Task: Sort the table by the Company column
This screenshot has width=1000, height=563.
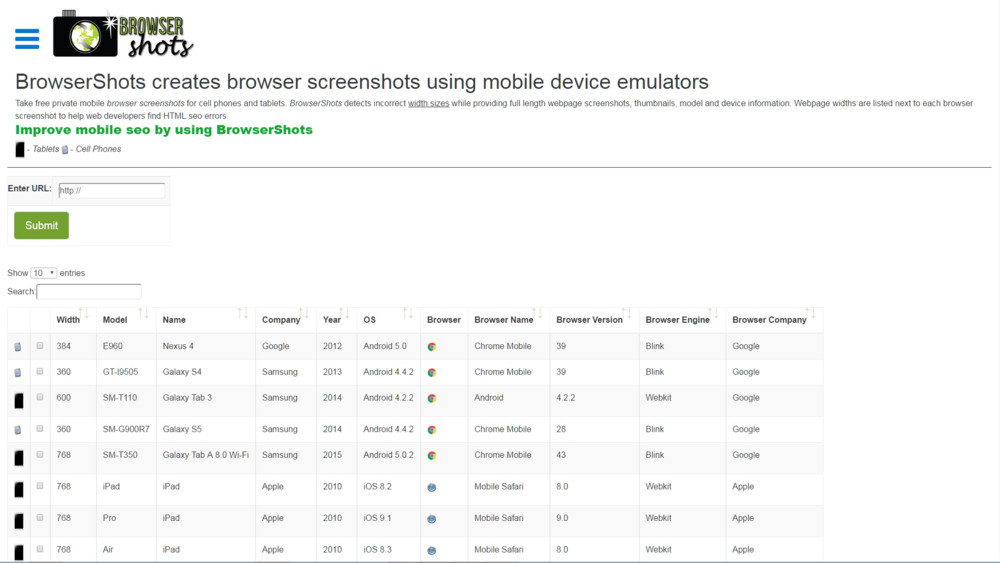Action: pyautogui.click(x=286, y=319)
